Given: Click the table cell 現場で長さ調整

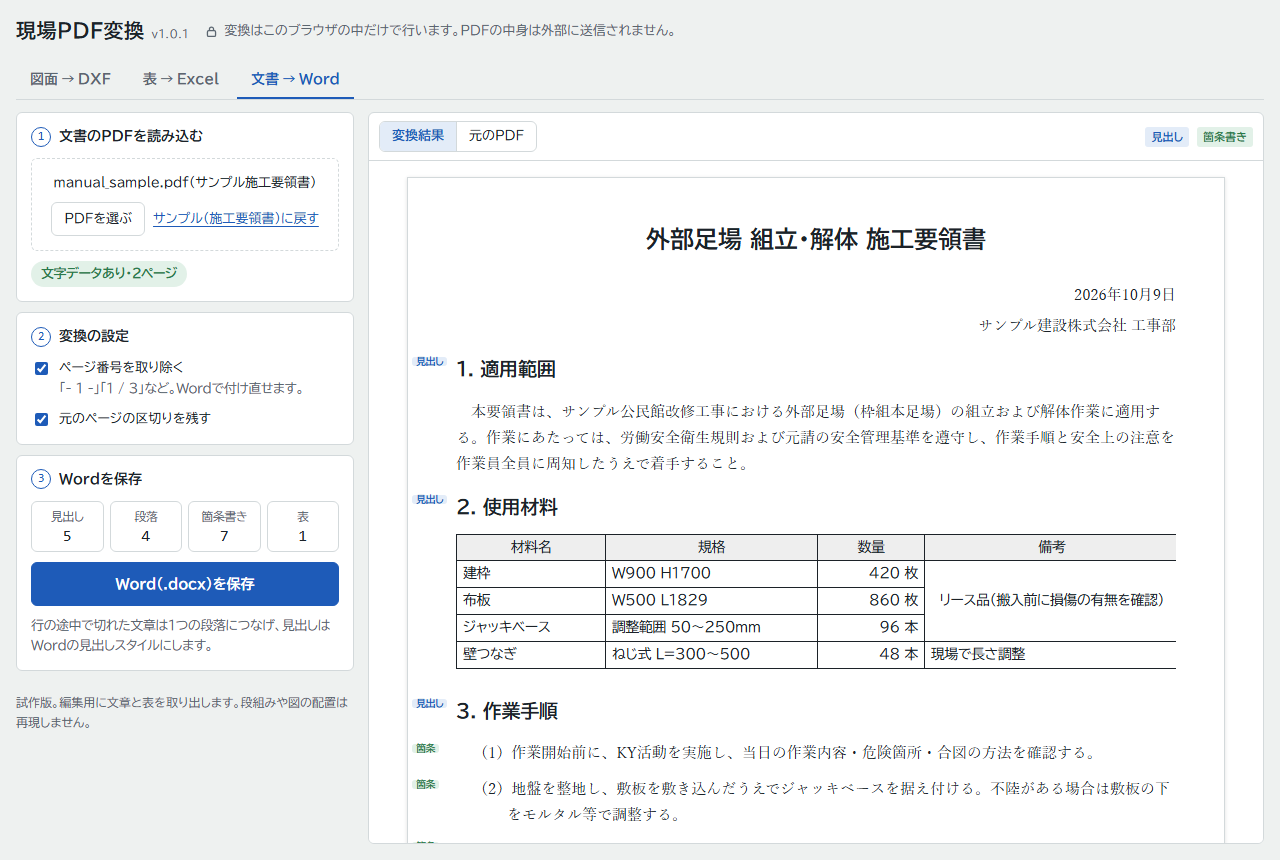Looking at the screenshot, I should [1050, 655].
